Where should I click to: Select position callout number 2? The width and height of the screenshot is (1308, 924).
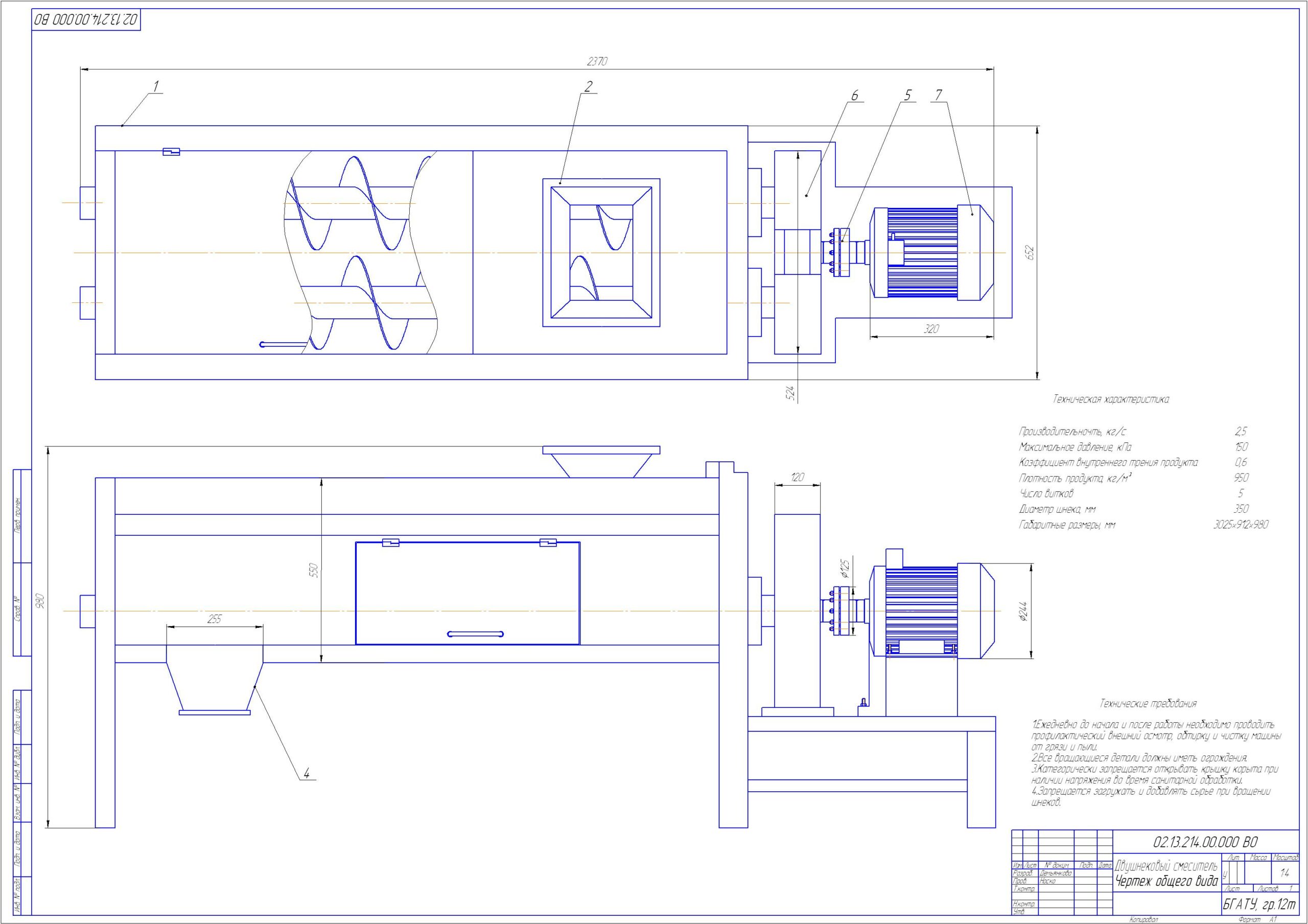[589, 86]
